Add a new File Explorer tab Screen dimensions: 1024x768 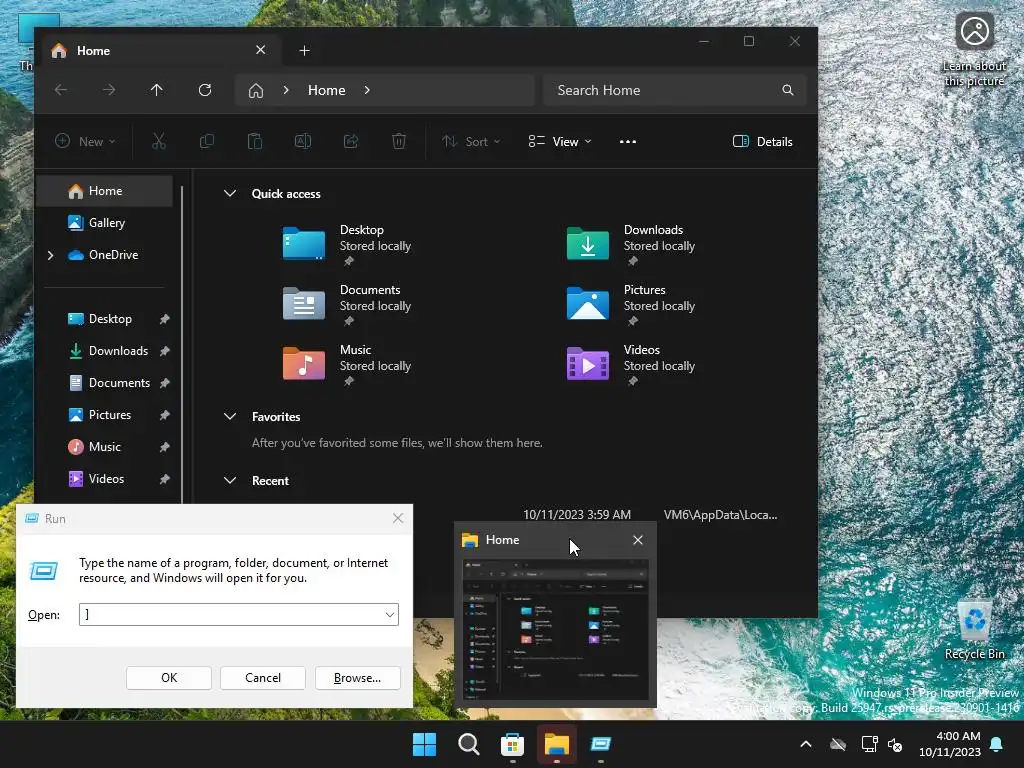pyautogui.click(x=304, y=51)
